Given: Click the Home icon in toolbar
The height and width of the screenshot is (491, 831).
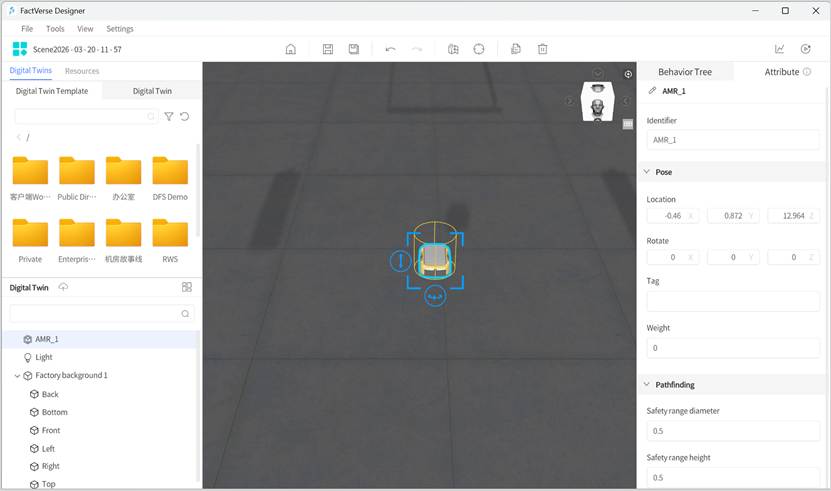Looking at the screenshot, I should pos(291,49).
